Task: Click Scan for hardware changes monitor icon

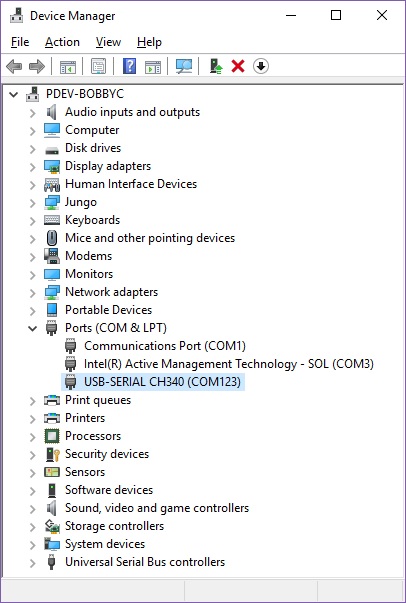Action: coord(184,67)
